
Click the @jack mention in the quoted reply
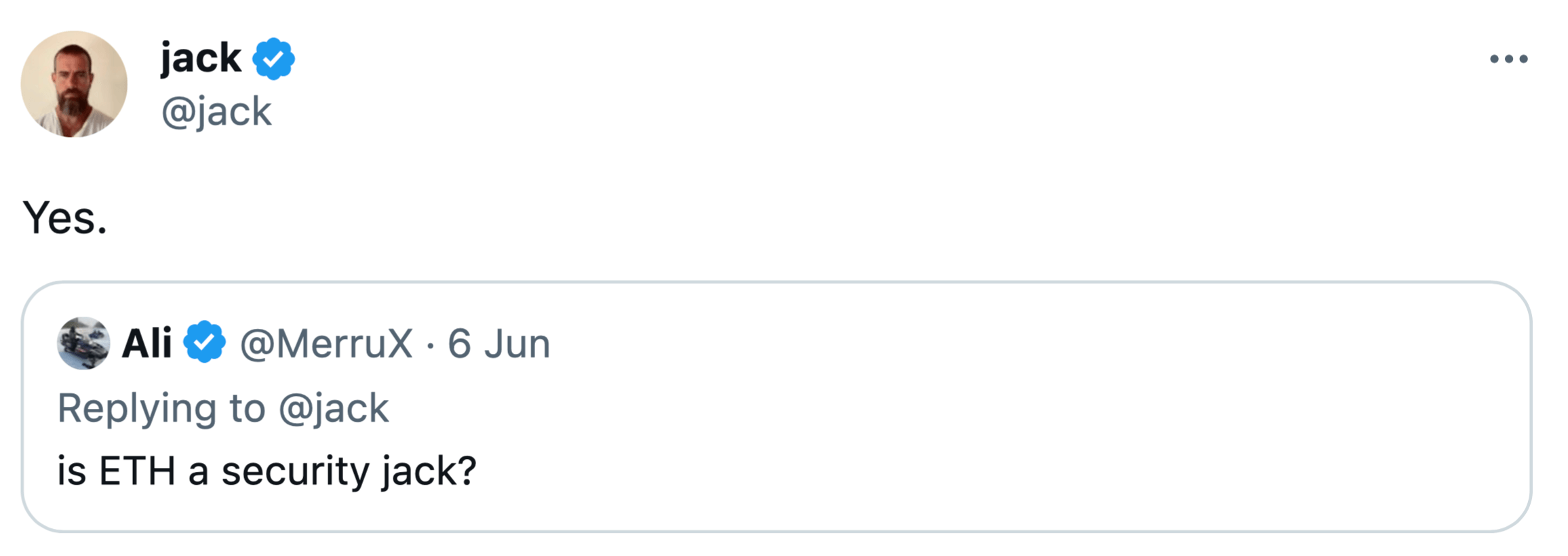tap(334, 408)
